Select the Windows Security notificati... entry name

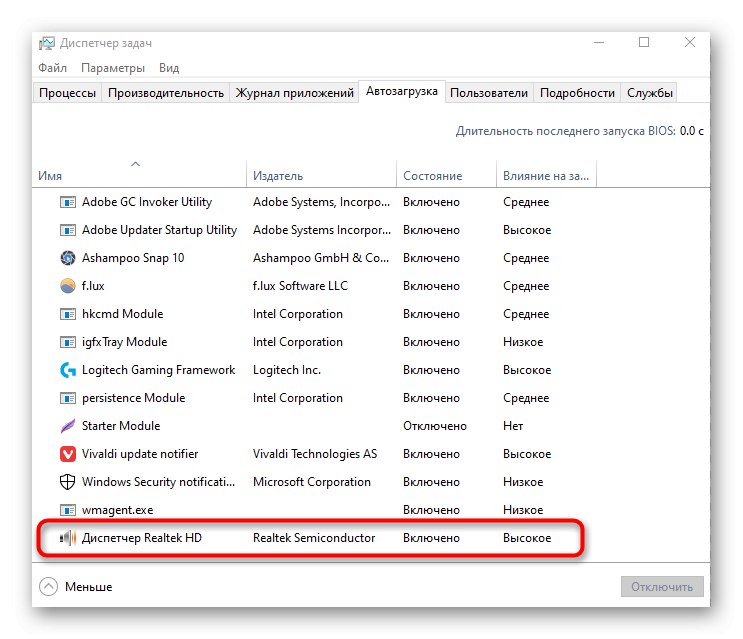click(158, 482)
